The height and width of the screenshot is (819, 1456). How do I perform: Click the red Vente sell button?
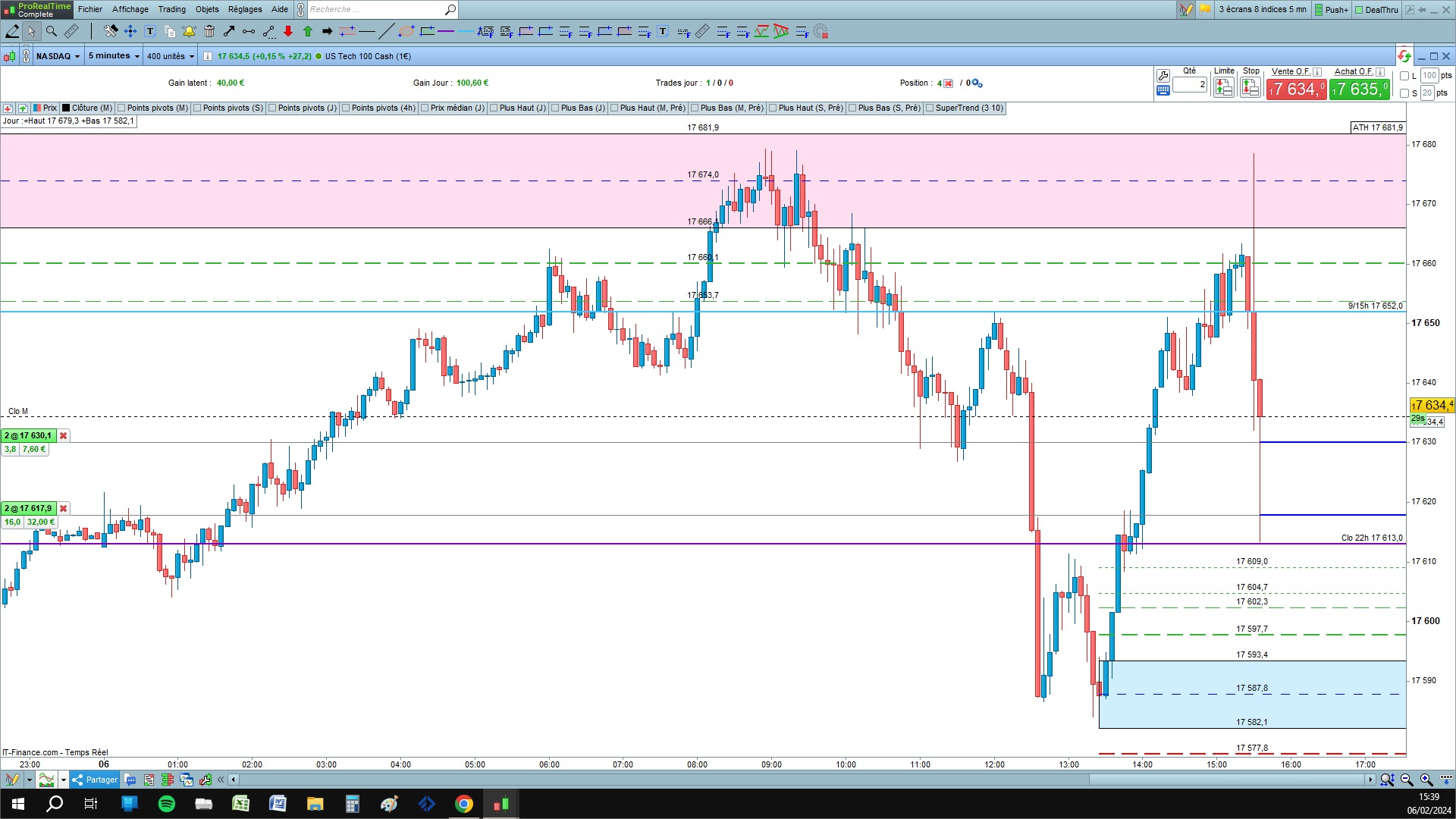(x=1295, y=89)
